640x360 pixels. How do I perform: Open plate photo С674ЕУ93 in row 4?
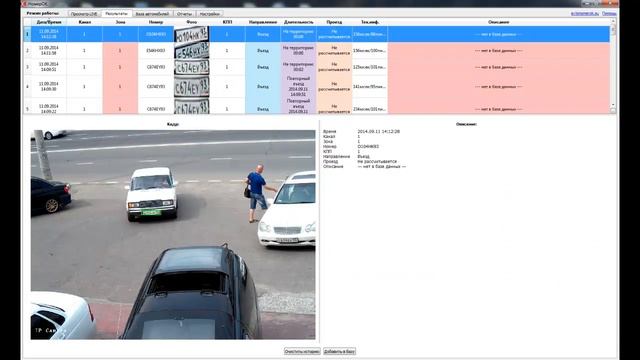[191, 87]
